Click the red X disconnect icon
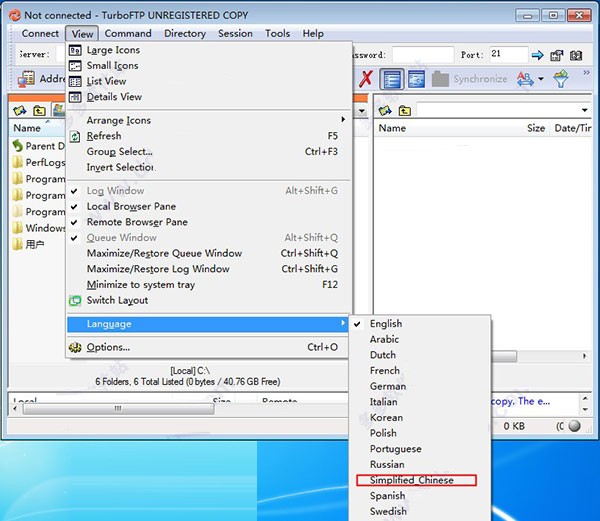600x521 pixels. pyautogui.click(x=366, y=79)
